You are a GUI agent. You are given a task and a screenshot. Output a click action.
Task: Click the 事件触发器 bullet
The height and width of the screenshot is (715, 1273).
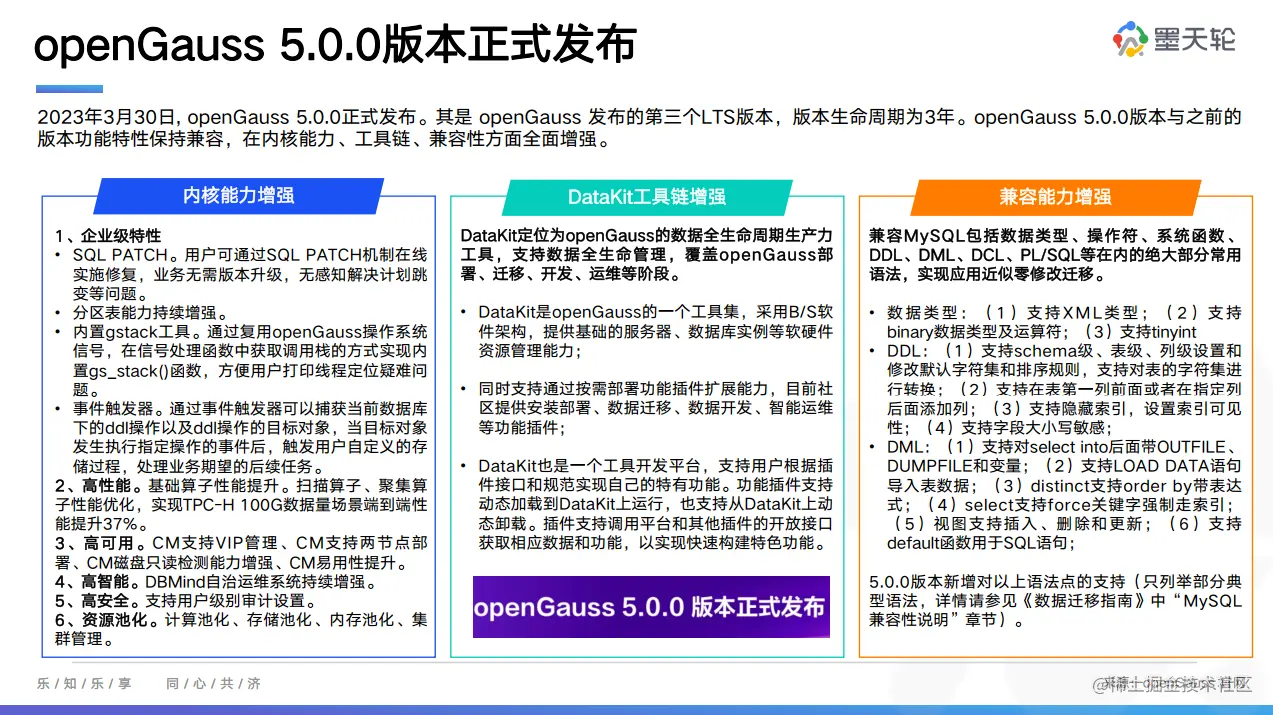(241, 438)
